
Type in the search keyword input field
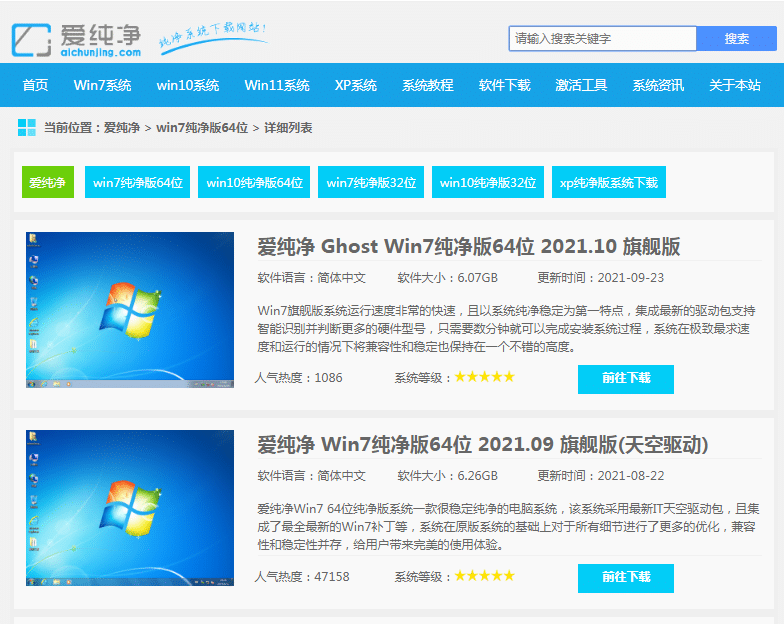pos(602,39)
